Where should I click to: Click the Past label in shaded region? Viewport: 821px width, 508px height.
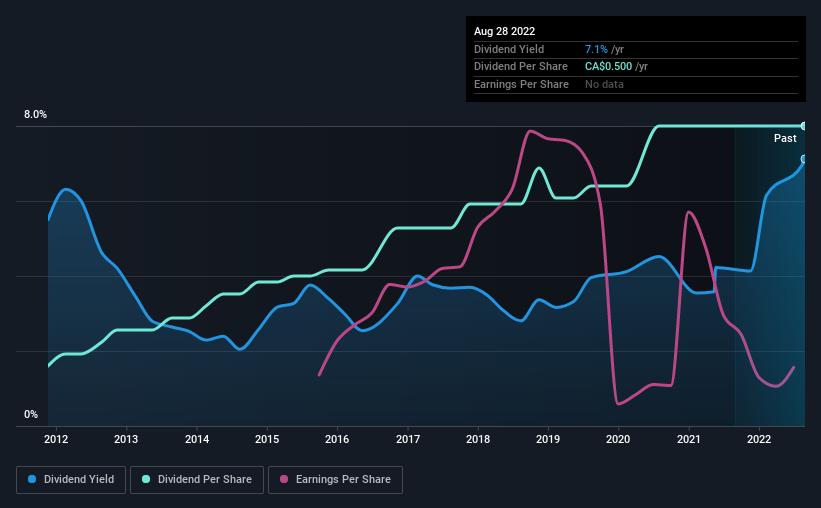(785, 138)
